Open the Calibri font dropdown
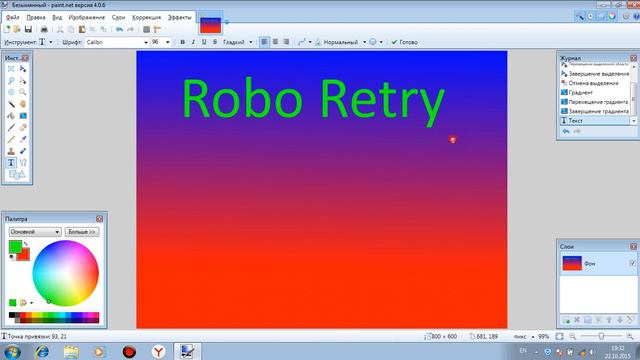 pyautogui.click(x=146, y=42)
